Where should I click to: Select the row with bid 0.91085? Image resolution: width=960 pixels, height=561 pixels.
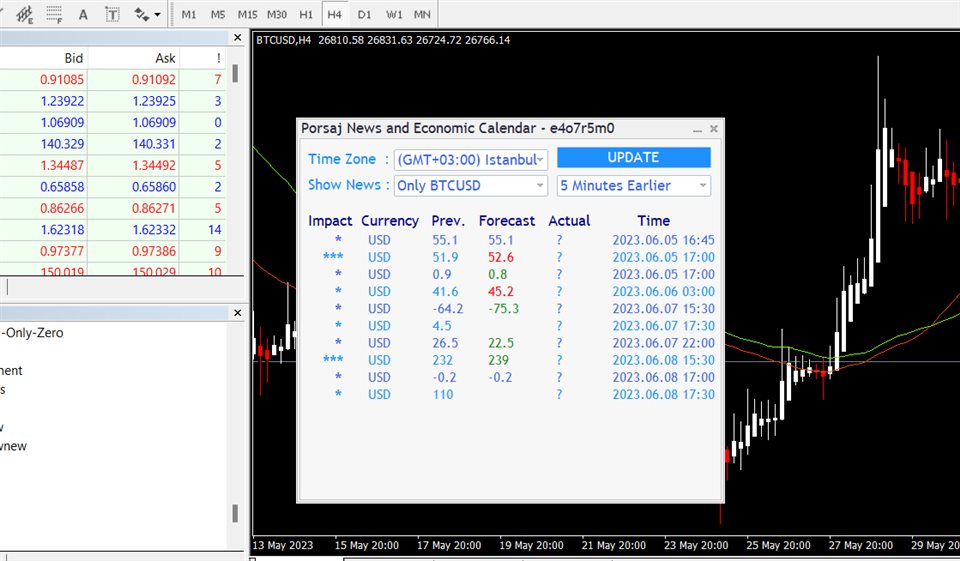tap(113, 80)
